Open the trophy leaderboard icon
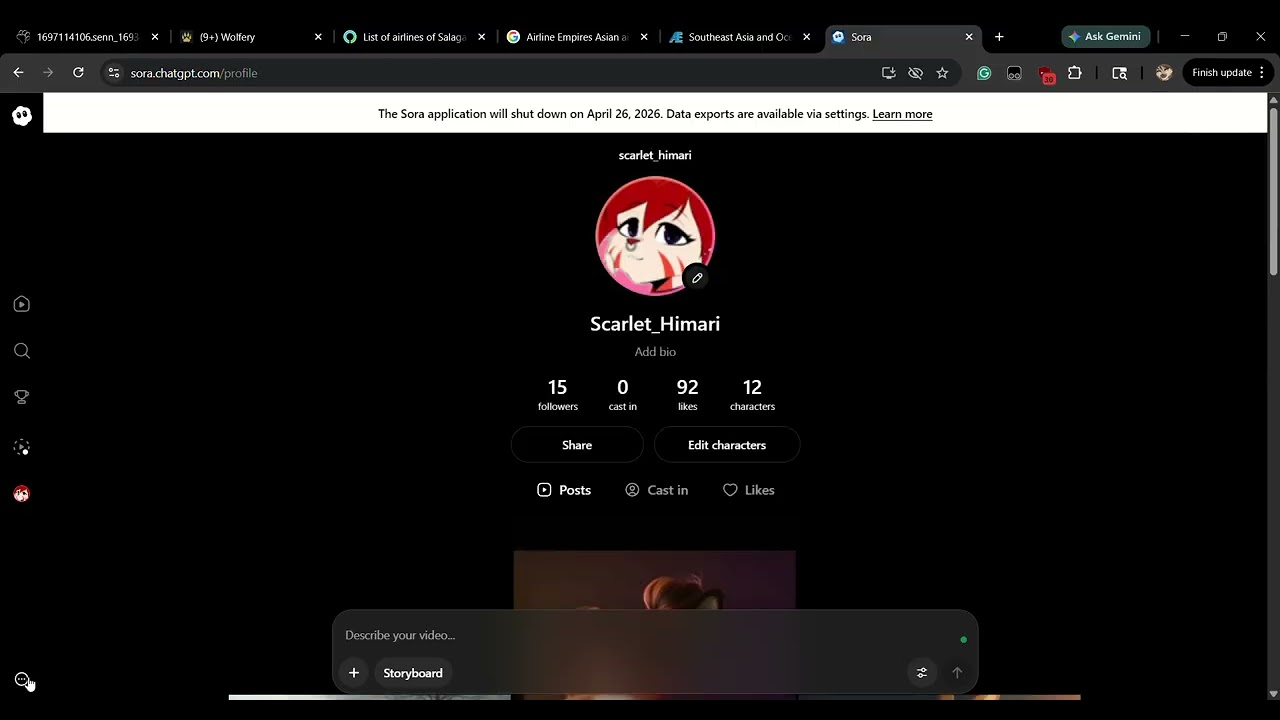Image resolution: width=1280 pixels, height=720 pixels. (x=22, y=397)
